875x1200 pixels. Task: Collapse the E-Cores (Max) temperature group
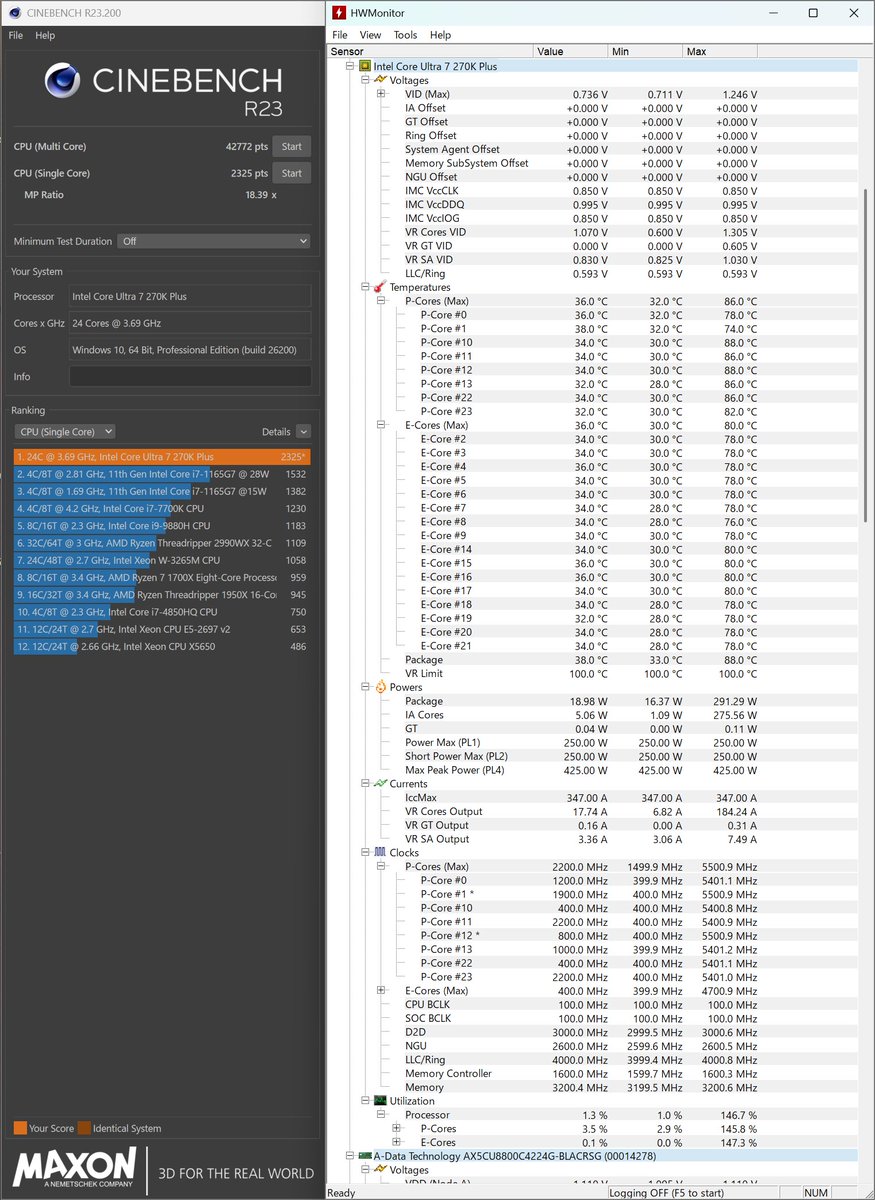[381, 425]
